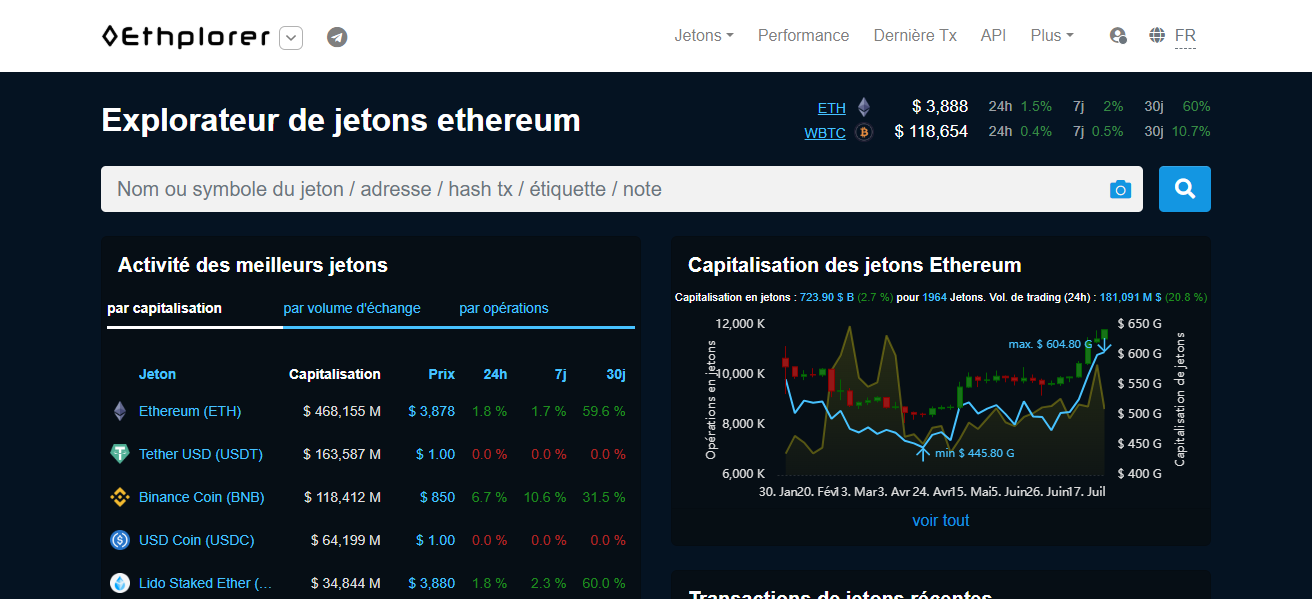Click the $ 468,155 M capitalisation value

342,411
